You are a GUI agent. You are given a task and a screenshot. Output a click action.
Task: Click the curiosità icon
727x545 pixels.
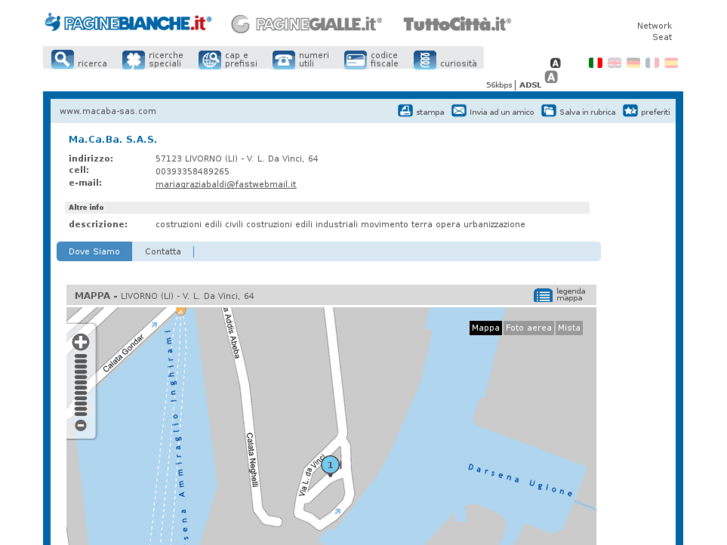[425, 60]
